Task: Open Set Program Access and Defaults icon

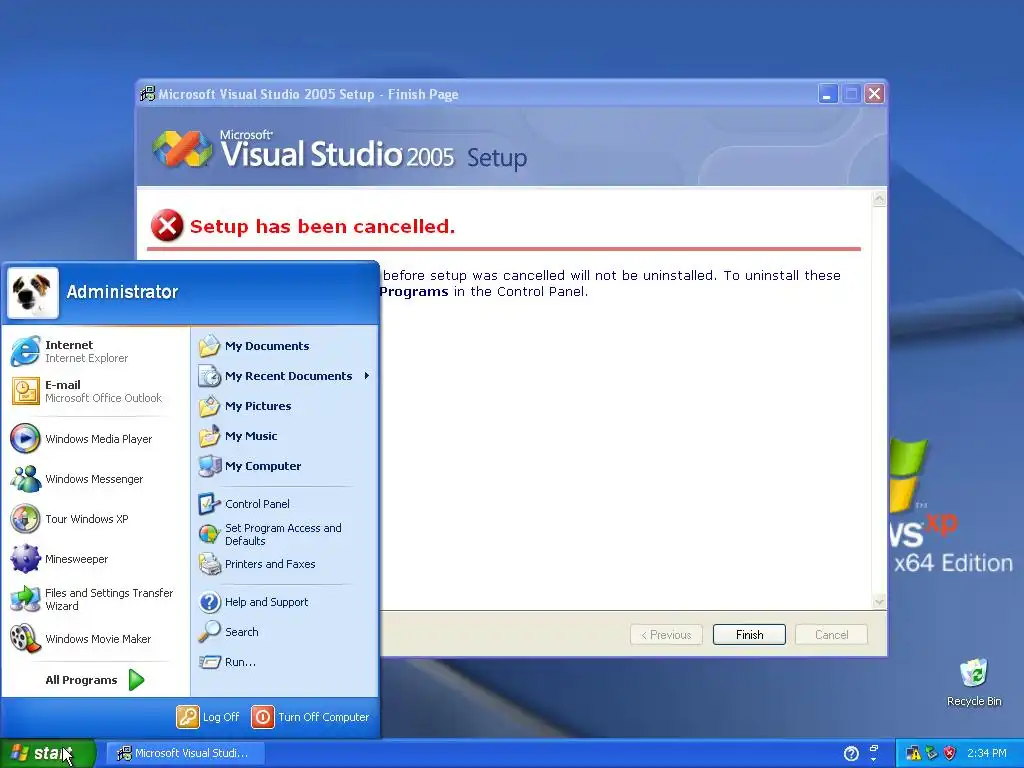Action: click(x=210, y=534)
